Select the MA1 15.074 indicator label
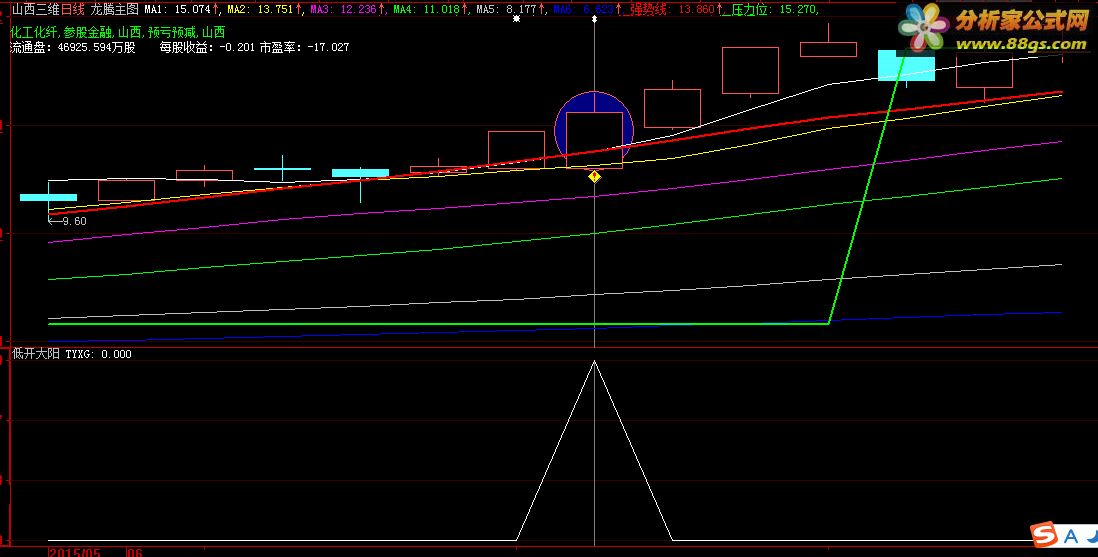 177,10
